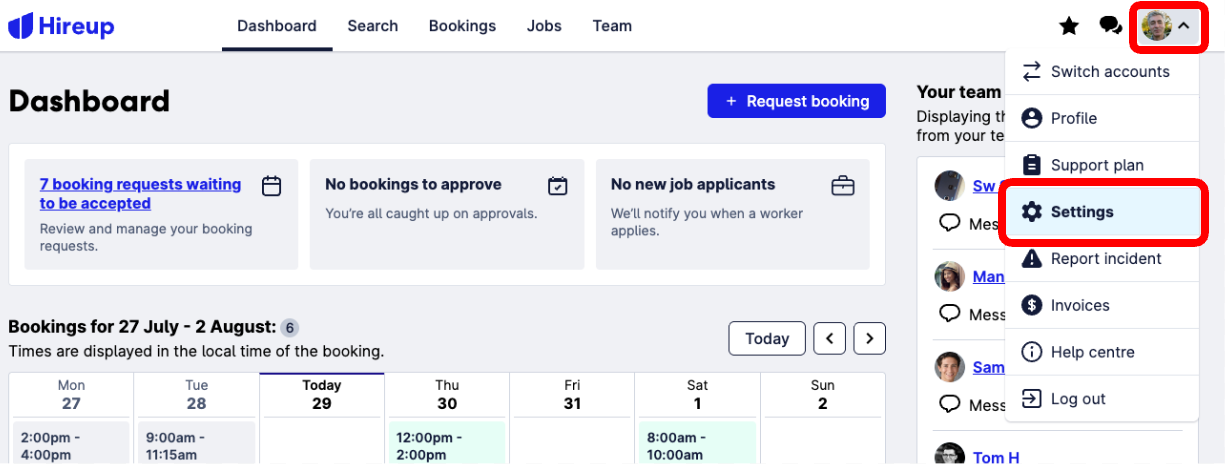Select Fri 31 column header
The width and height of the screenshot is (1225, 464).
(x=572, y=394)
